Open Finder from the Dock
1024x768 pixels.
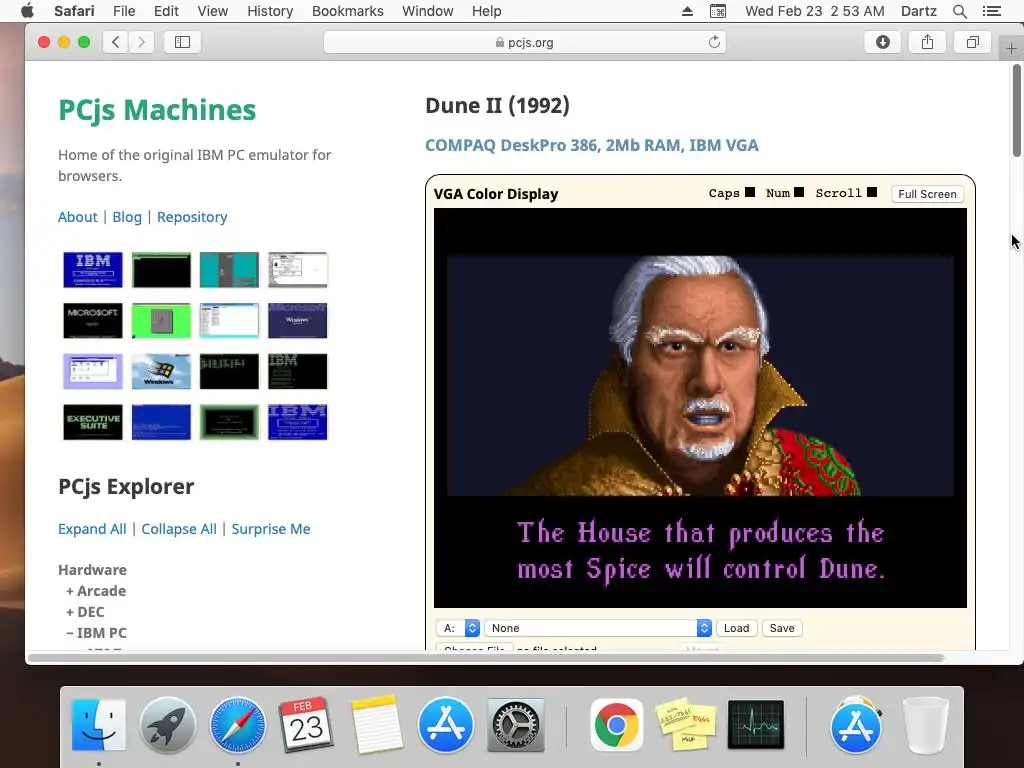(x=98, y=725)
